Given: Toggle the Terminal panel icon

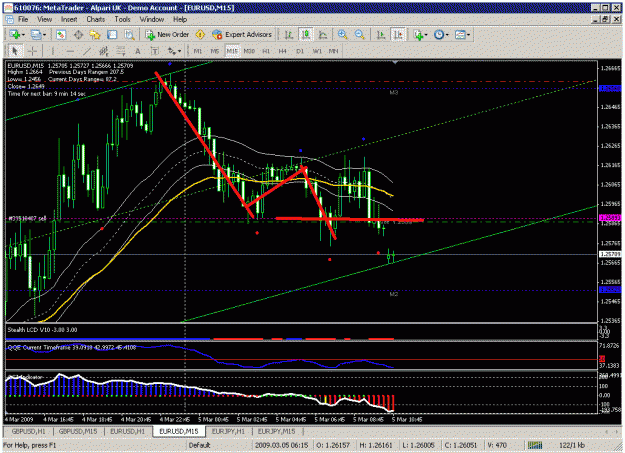Looking at the screenshot, I should [x=112, y=35].
